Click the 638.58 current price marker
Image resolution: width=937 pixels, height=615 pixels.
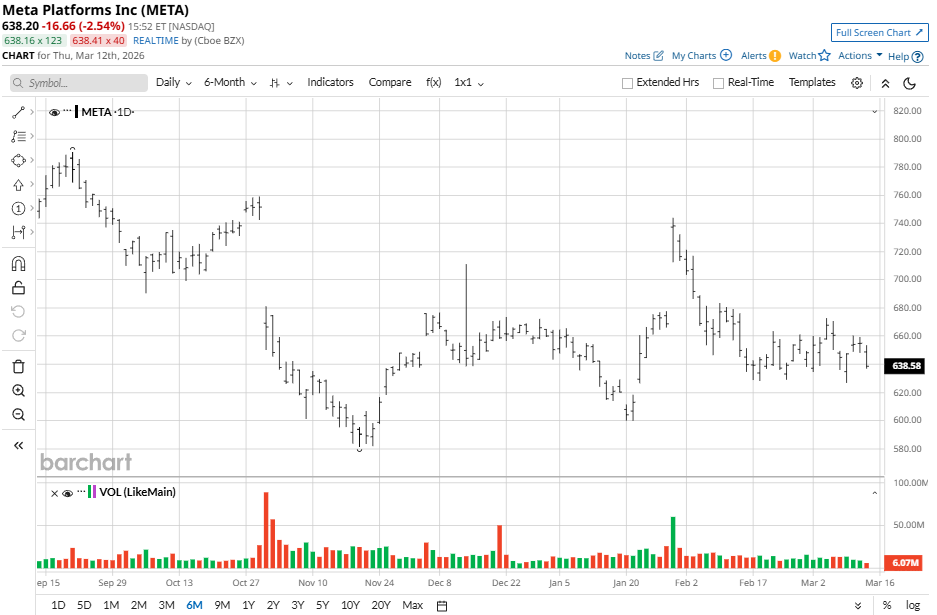(x=906, y=366)
